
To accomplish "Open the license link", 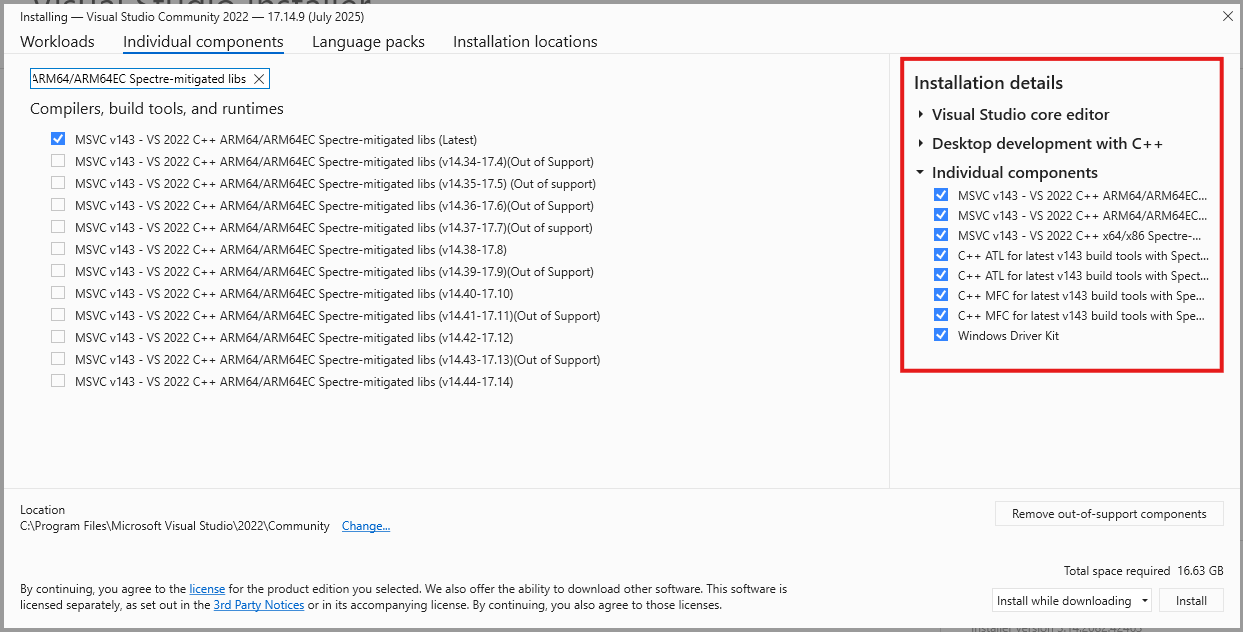I will [207, 590].
